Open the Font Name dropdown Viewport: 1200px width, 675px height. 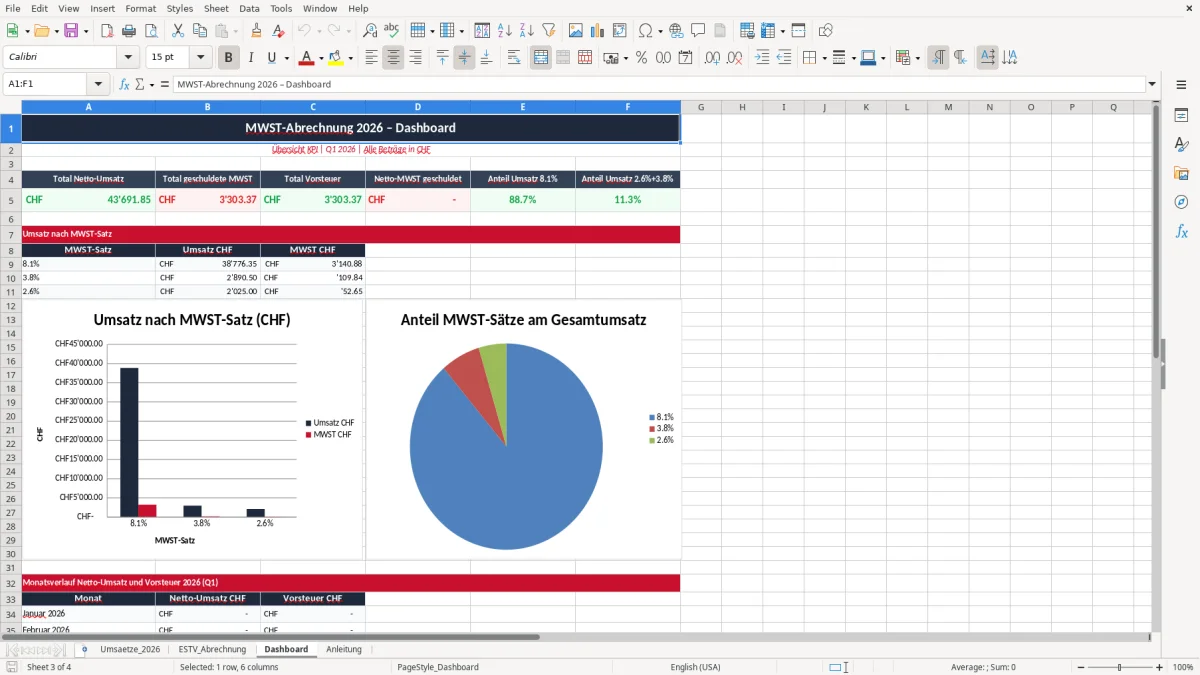coord(127,58)
